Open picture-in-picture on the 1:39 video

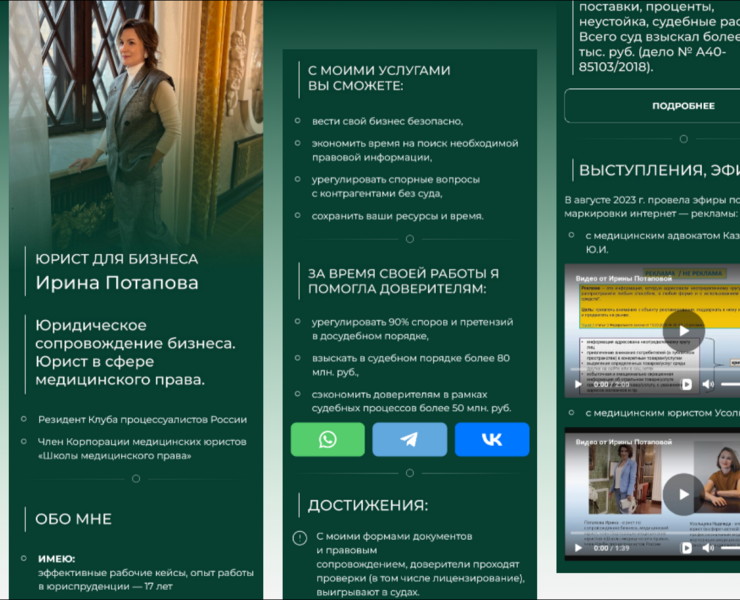(x=687, y=548)
